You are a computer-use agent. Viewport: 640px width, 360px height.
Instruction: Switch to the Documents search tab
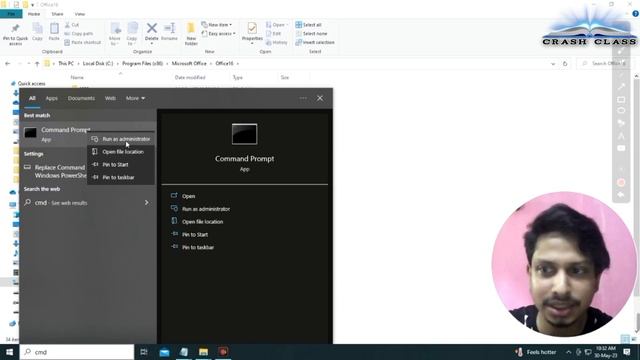[x=81, y=98]
